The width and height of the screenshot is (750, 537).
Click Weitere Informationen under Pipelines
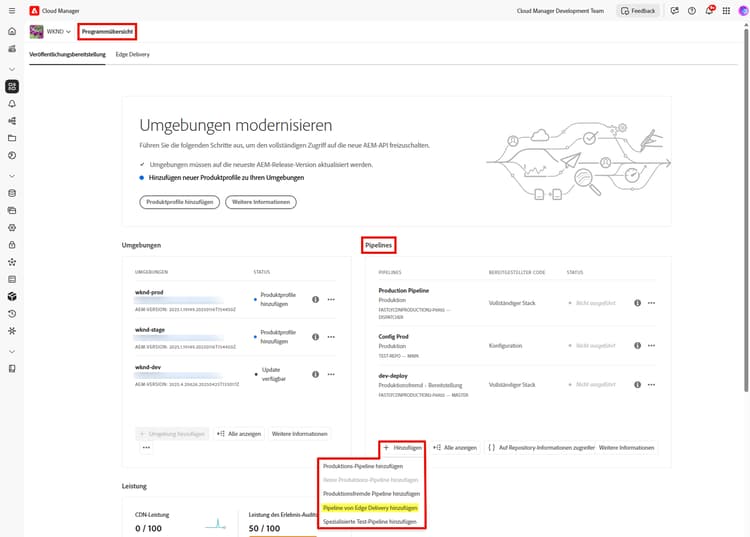[x=627, y=448]
